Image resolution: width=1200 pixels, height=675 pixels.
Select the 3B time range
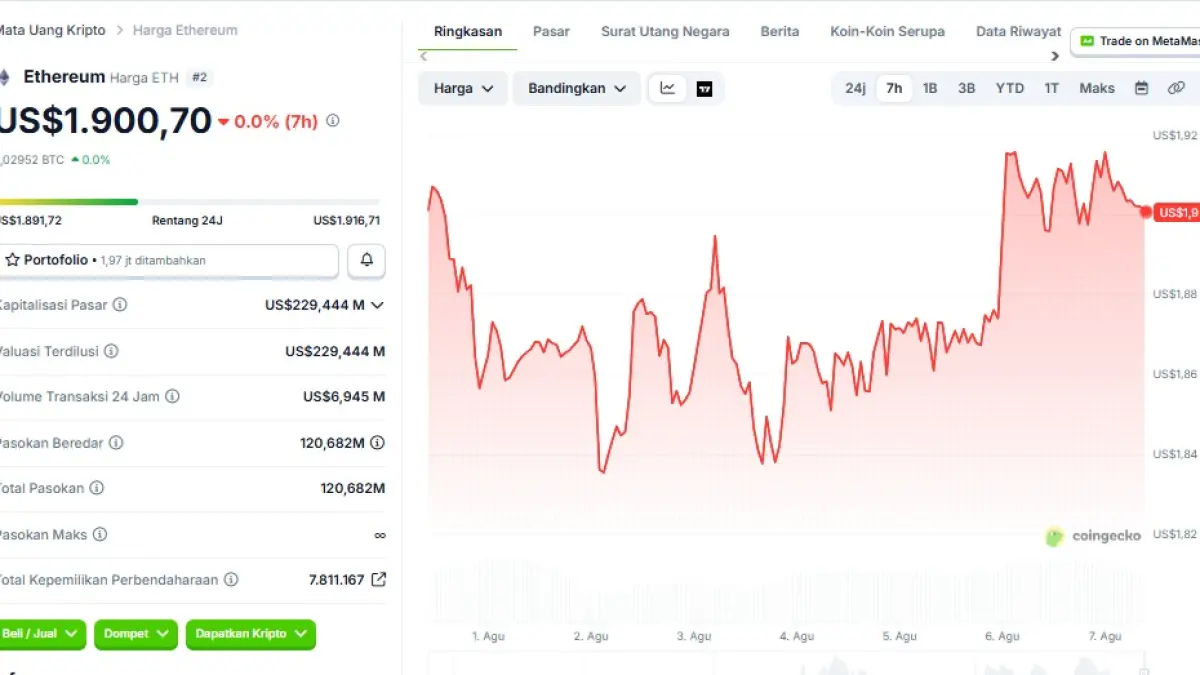click(966, 88)
